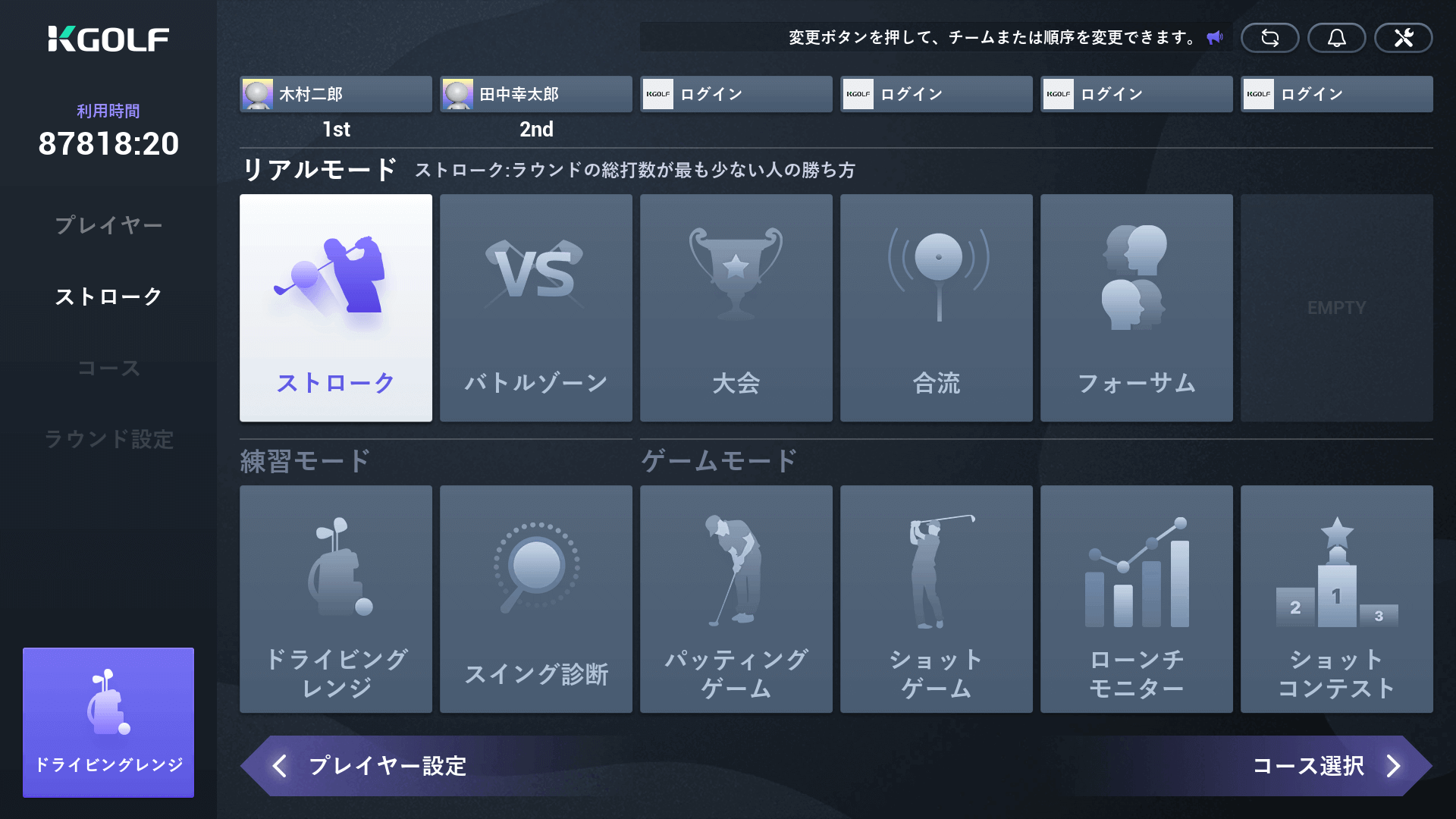Open the ローンチモニター tile
The width and height of the screenshot is (1456, 819).
pos(1137,599)
